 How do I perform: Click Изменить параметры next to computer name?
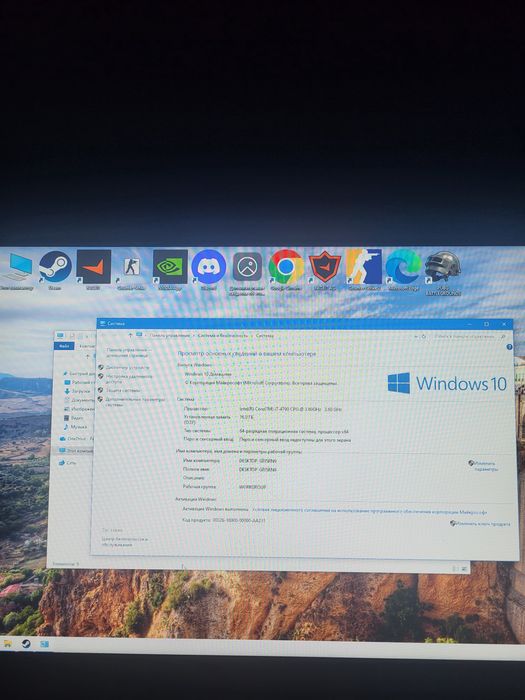tap(485, 466)
